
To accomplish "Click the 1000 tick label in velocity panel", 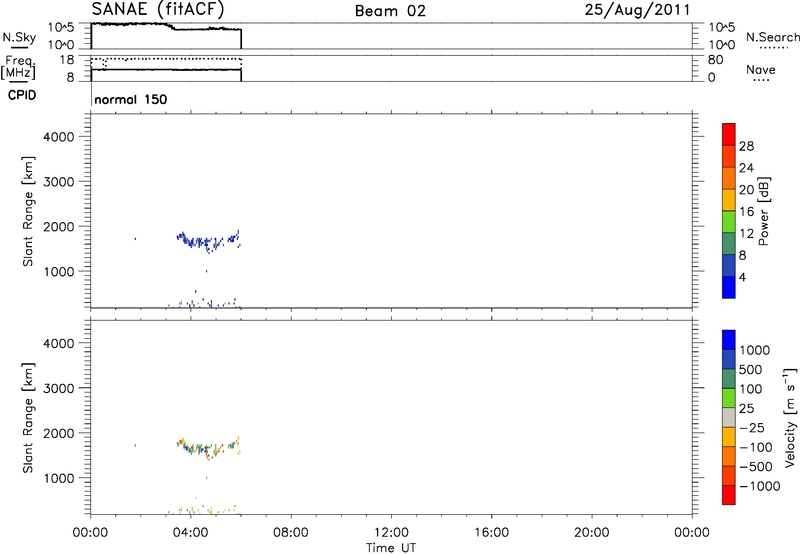I will 58,478.
